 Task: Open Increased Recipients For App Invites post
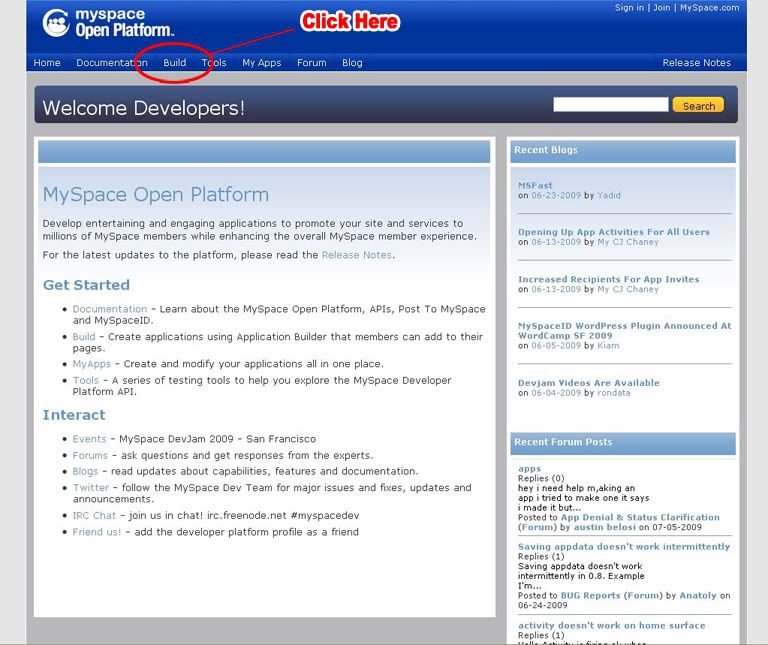click(x=608, y=279)
